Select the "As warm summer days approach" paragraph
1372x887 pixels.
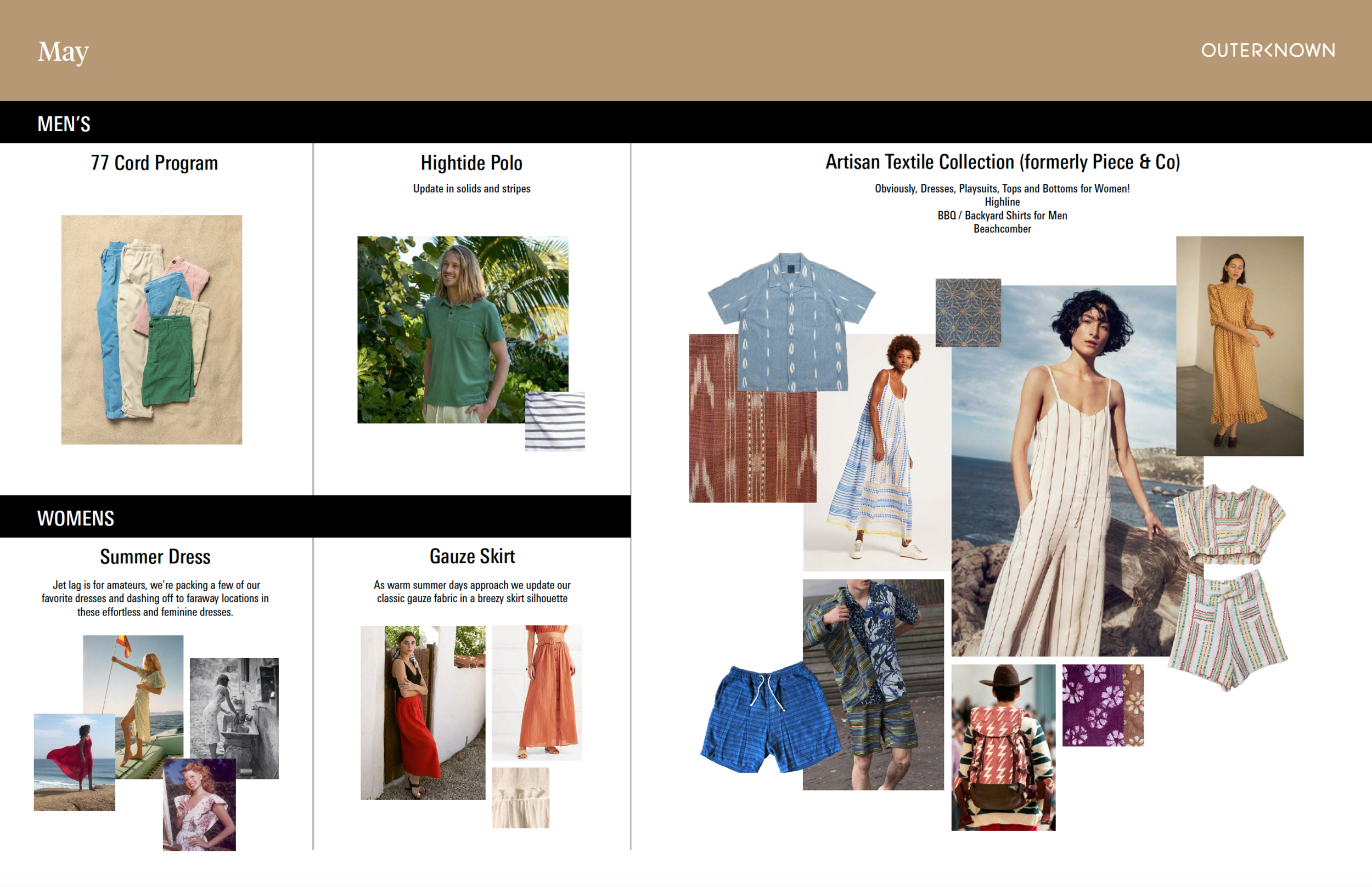(472, 591)
